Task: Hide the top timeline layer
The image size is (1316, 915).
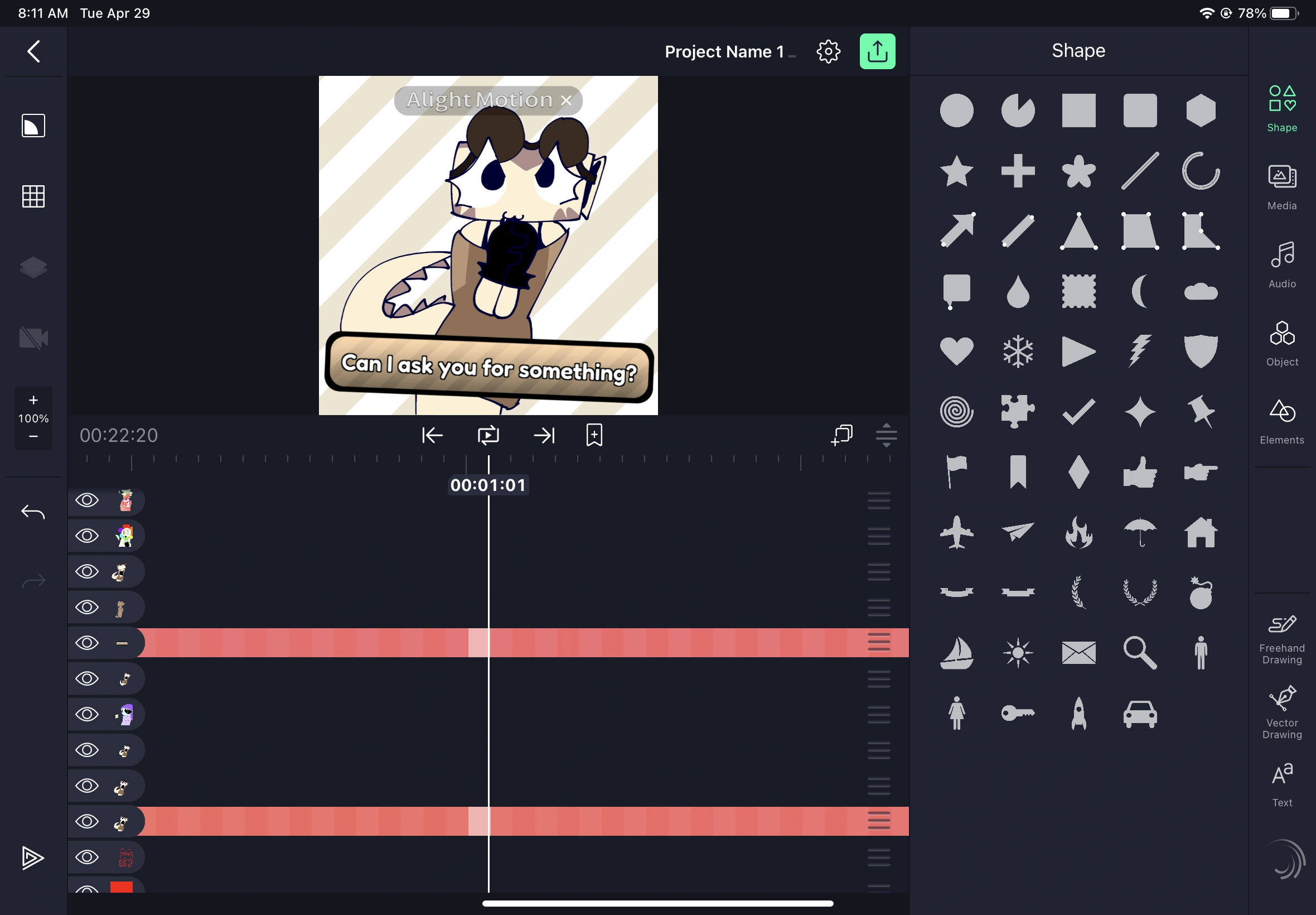Action: [87, 500]
